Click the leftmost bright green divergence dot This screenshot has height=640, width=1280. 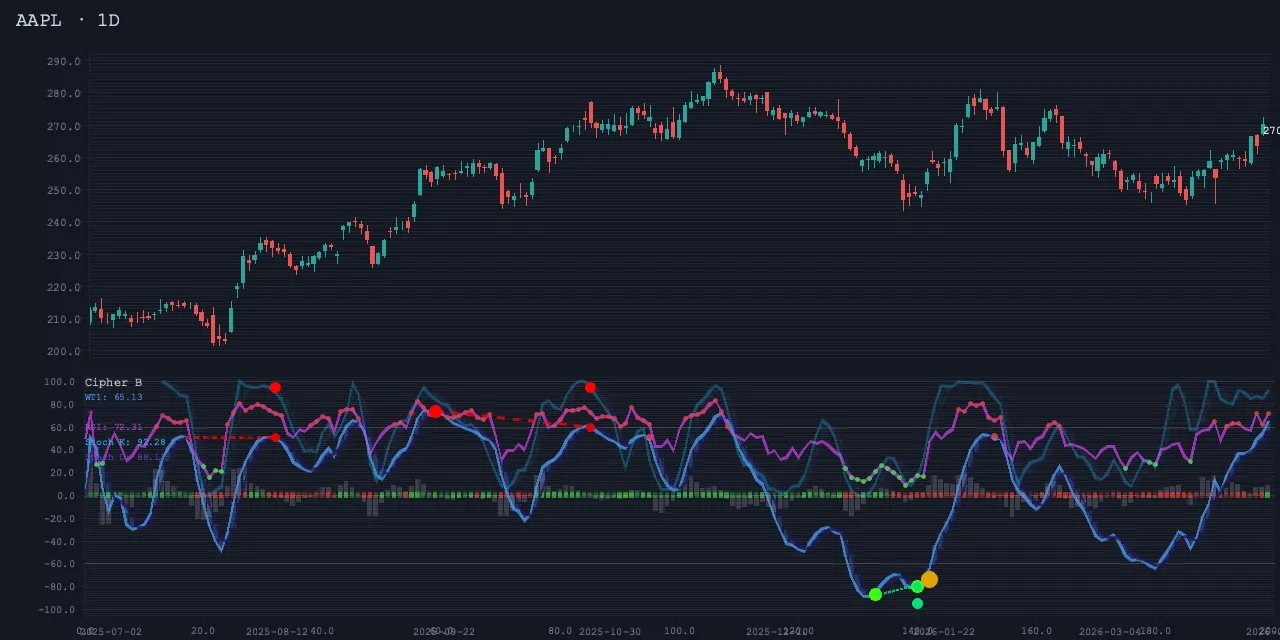point(875,594)
